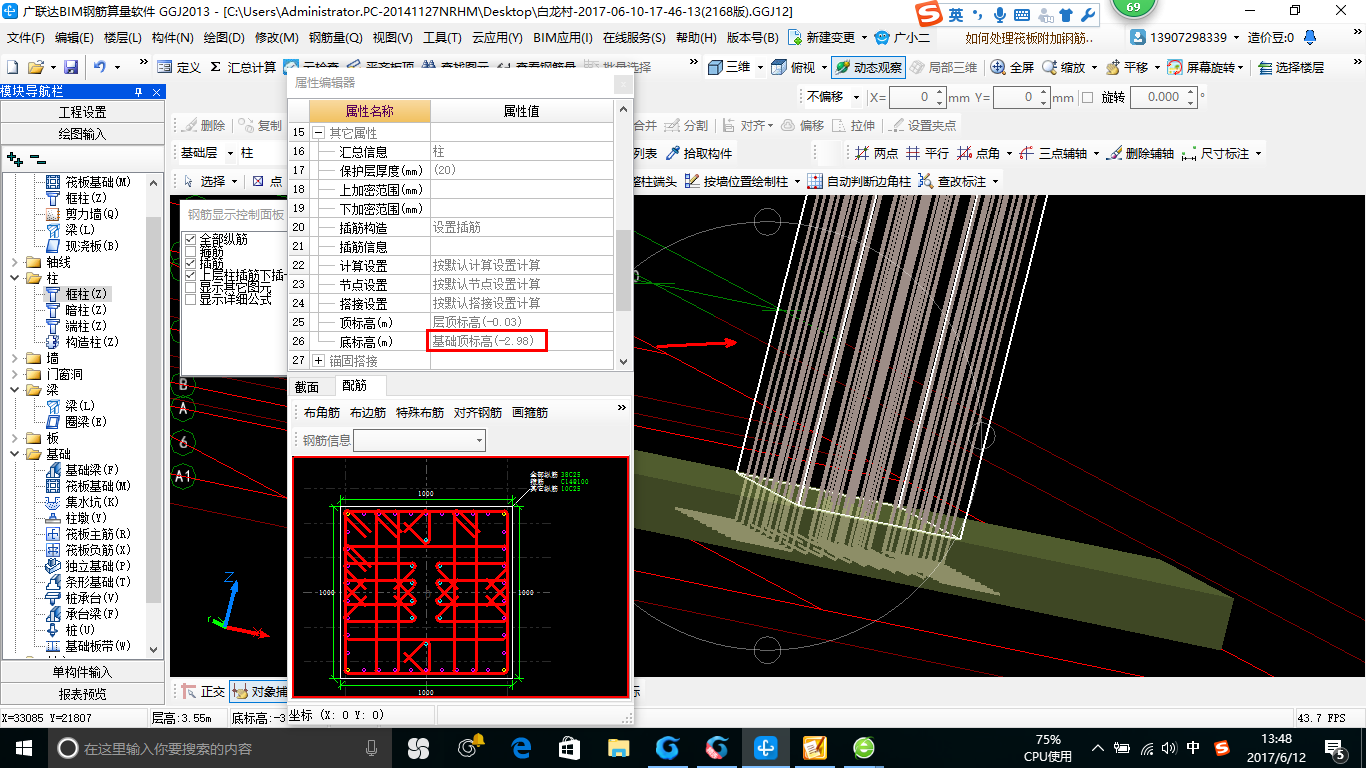The width and height of the screenshot is (1366, 768).
Task: Select 点 point drawing tool
Action: [266, 181]
